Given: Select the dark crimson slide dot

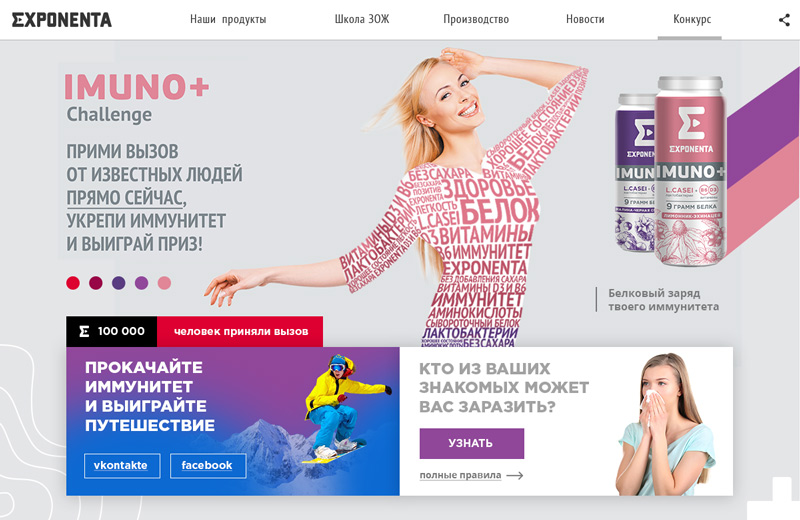Looking at the screenshot, I should pos(96,283).
